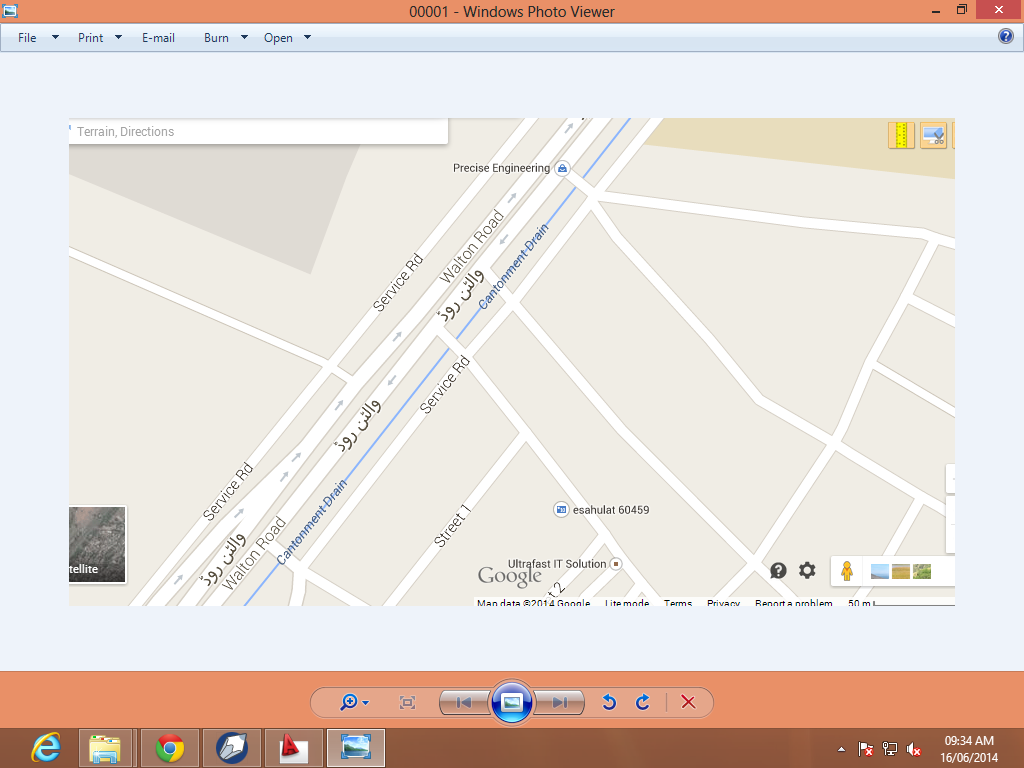
Task: Open Photo Viewer help icon
Action: [1006, 37]
